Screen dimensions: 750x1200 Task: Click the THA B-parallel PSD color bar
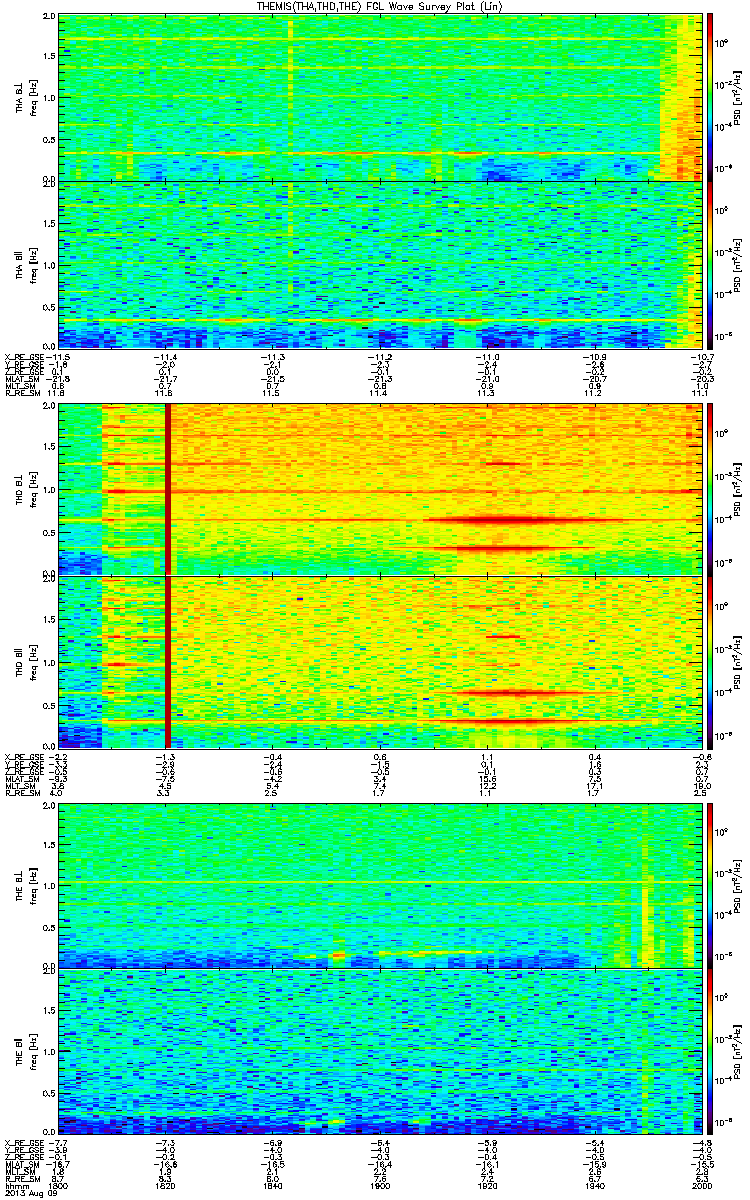(x=711, y=265)
